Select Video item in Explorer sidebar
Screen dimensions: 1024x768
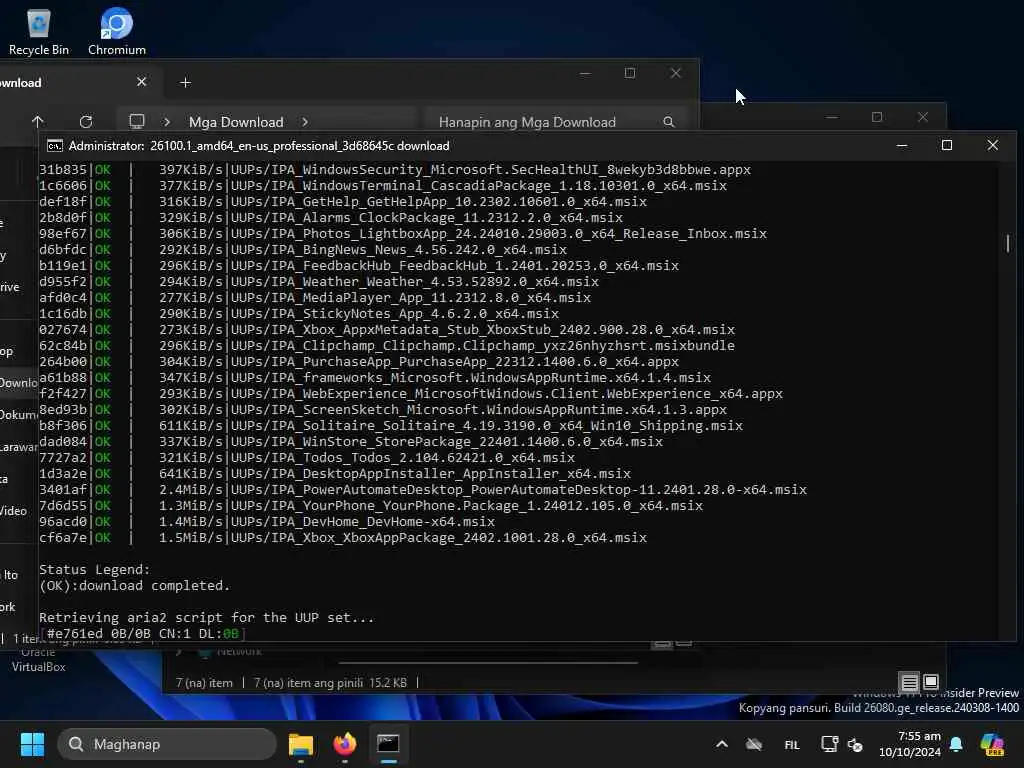point(13,511)
